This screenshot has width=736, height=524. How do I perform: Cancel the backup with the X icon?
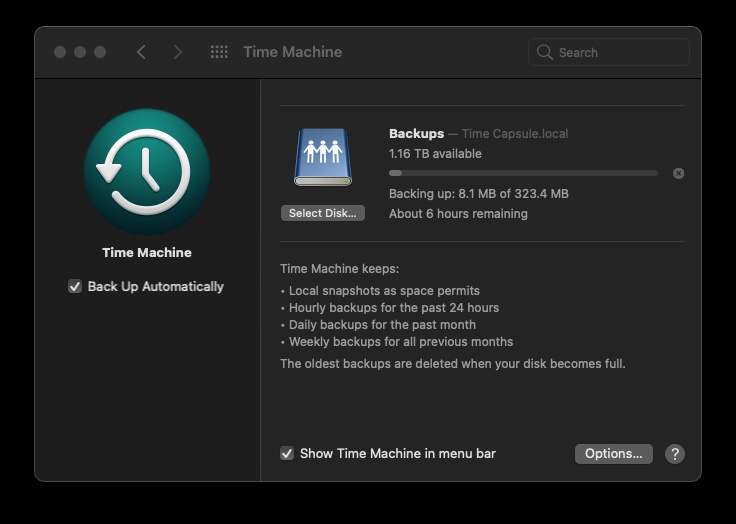tap(678, 173)
